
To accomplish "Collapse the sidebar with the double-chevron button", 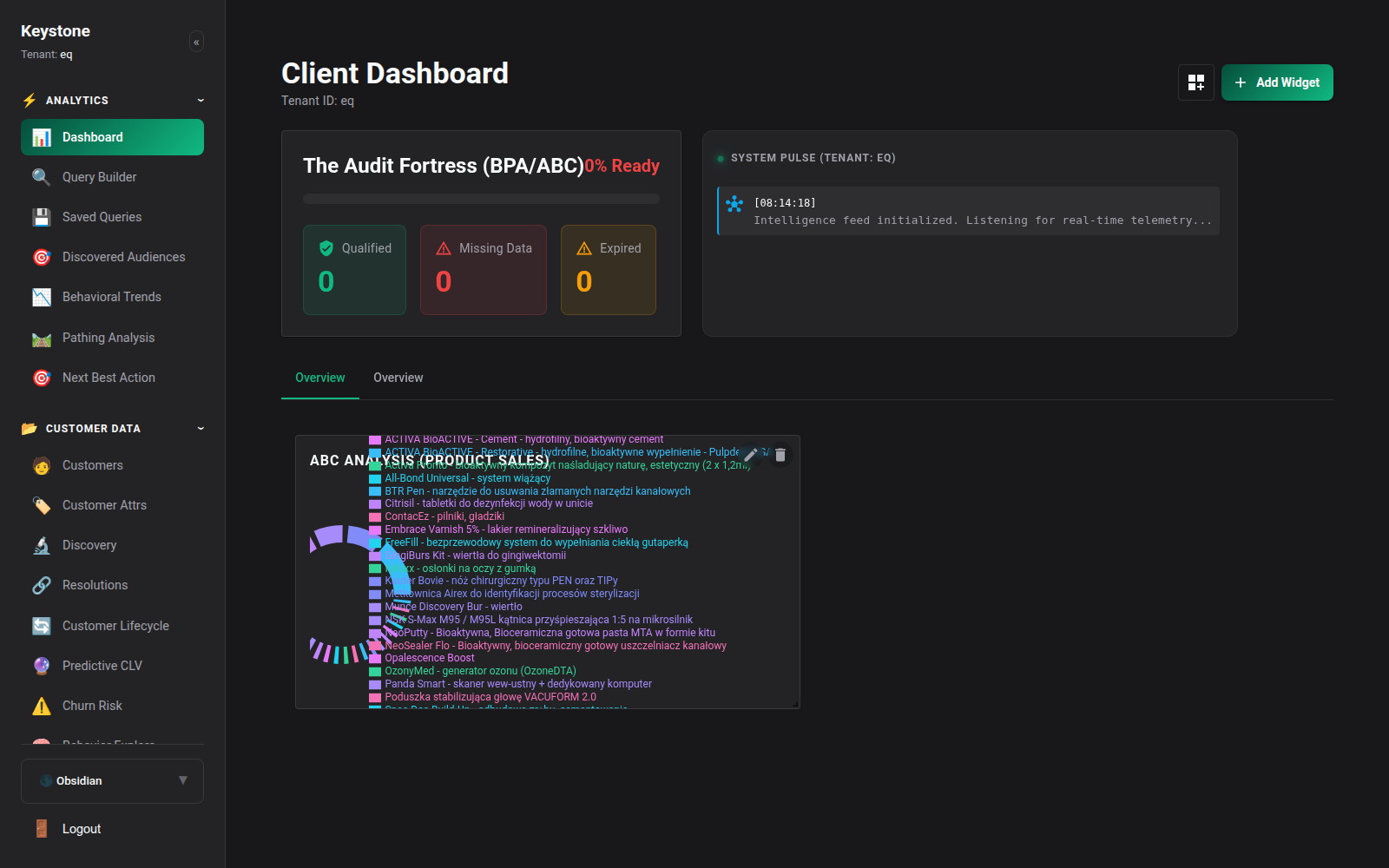I will tap(196, 42).
